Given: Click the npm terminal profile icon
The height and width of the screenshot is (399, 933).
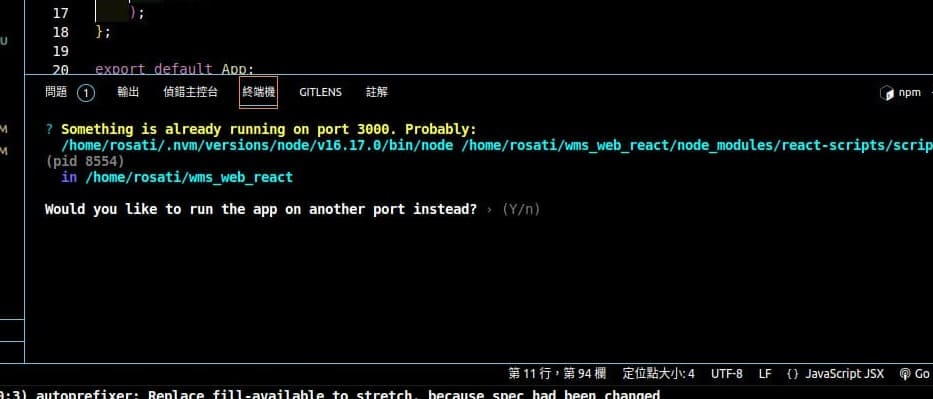Looking at the screenshot, I should (887, 93).
